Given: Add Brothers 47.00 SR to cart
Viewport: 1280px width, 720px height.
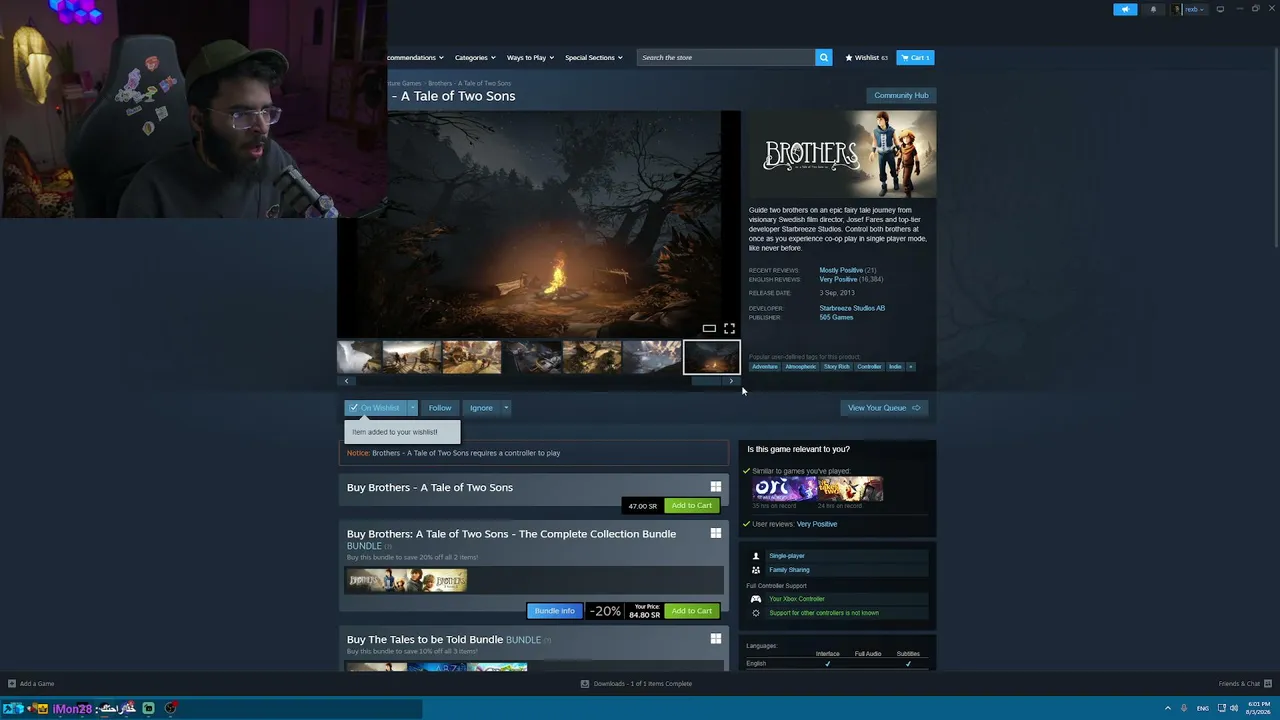Looking at the screenshot, I should click(692, 506).
